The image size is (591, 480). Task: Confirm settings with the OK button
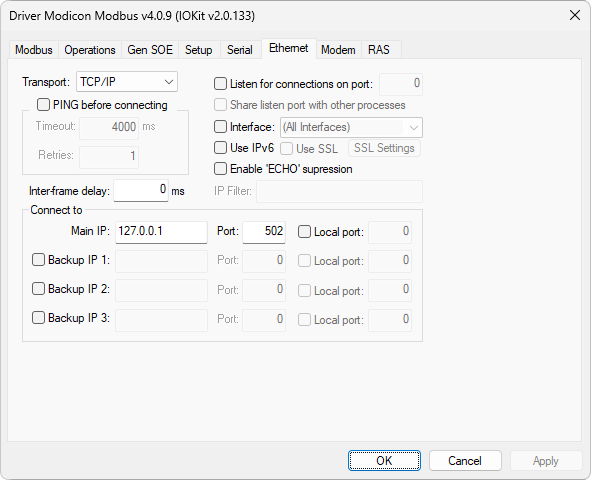pos(384,460)
